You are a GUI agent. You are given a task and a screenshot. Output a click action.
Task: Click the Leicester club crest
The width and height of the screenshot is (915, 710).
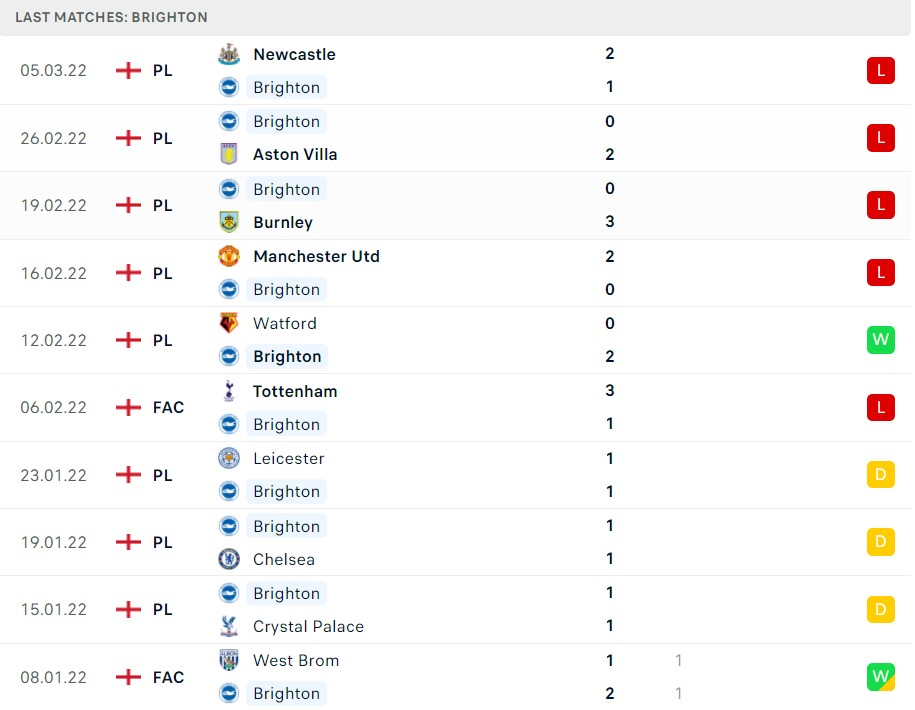pos(229,458)
